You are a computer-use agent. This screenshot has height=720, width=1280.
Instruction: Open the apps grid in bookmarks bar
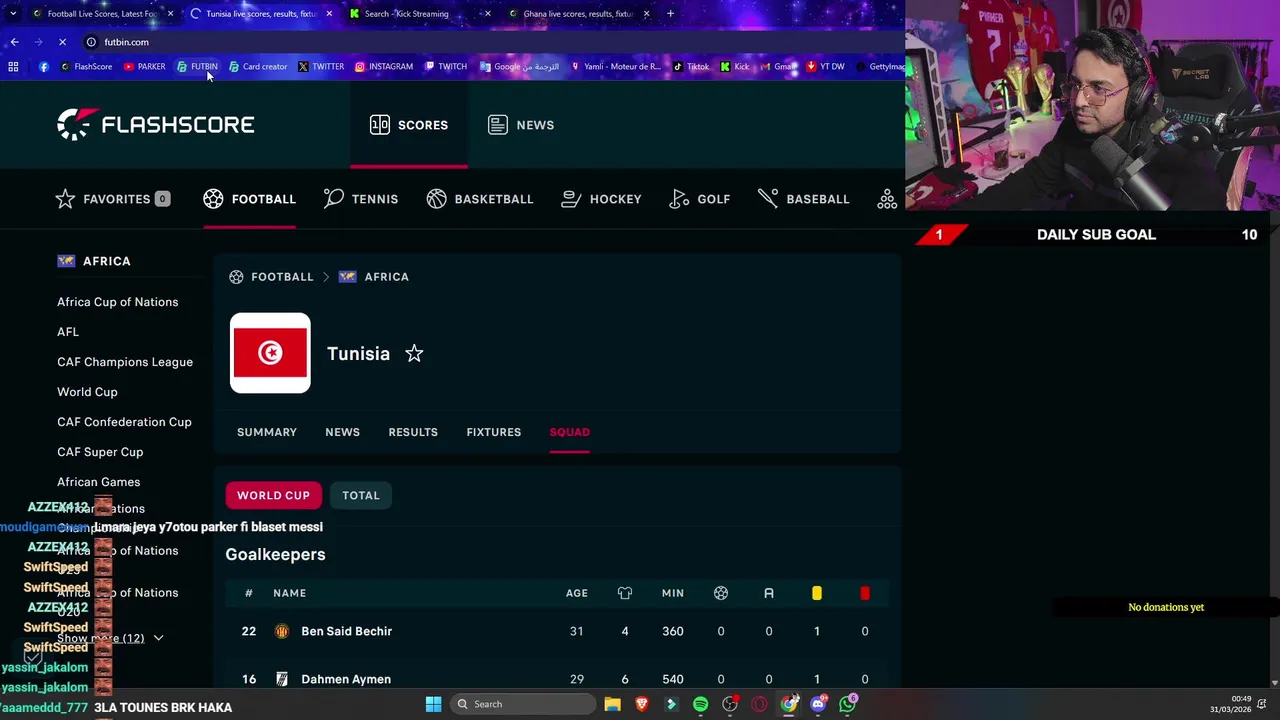pos(13,67)
